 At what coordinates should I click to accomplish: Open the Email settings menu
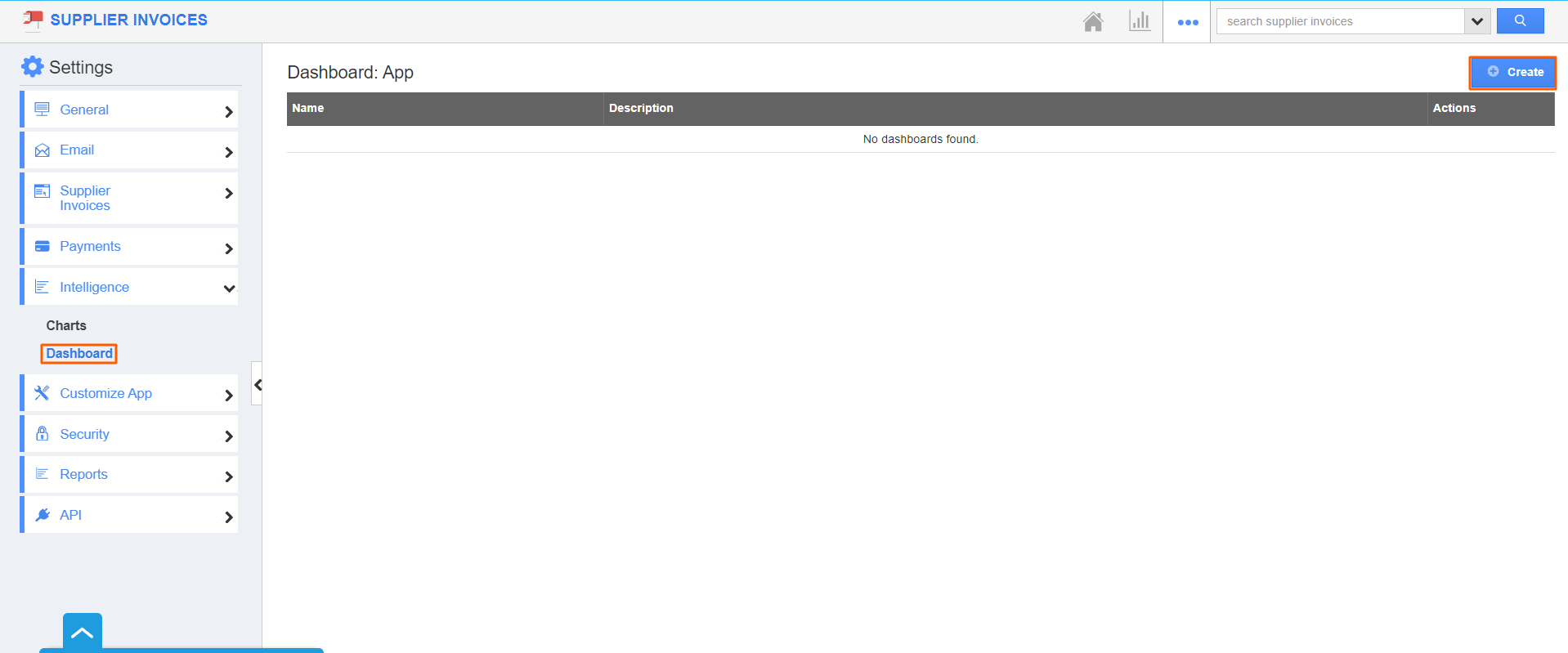point(131,150)
